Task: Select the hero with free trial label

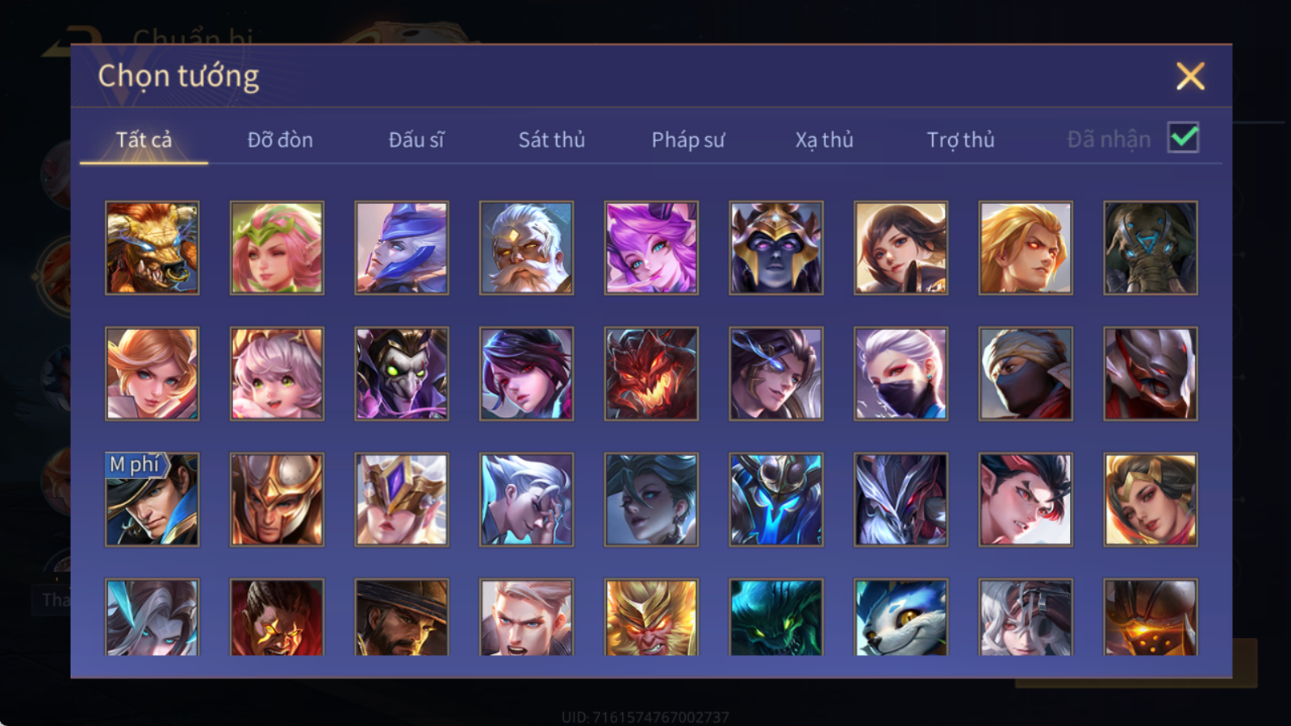Action: (152, 499)
